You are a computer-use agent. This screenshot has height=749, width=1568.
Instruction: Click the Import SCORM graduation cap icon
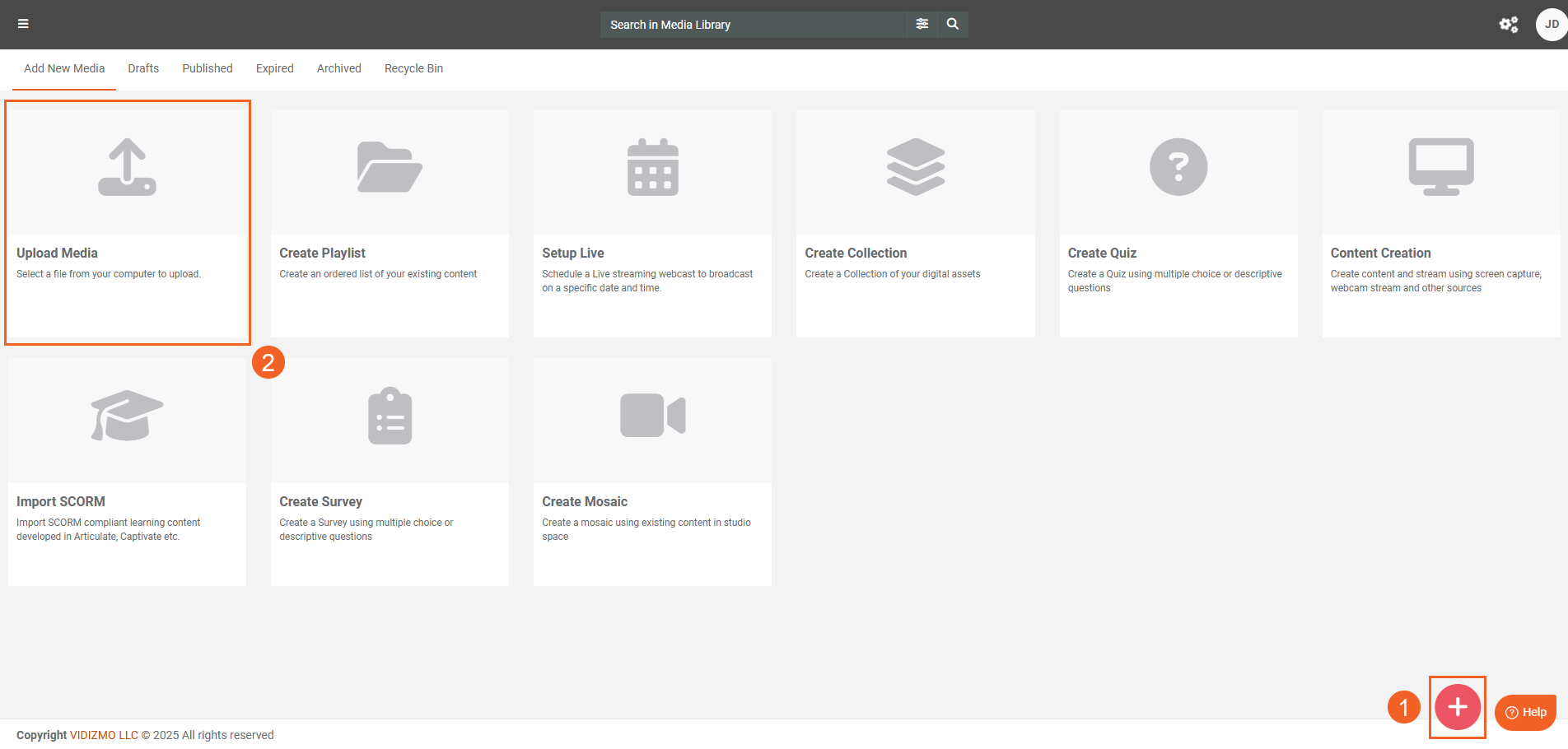(x=127, y=416)
